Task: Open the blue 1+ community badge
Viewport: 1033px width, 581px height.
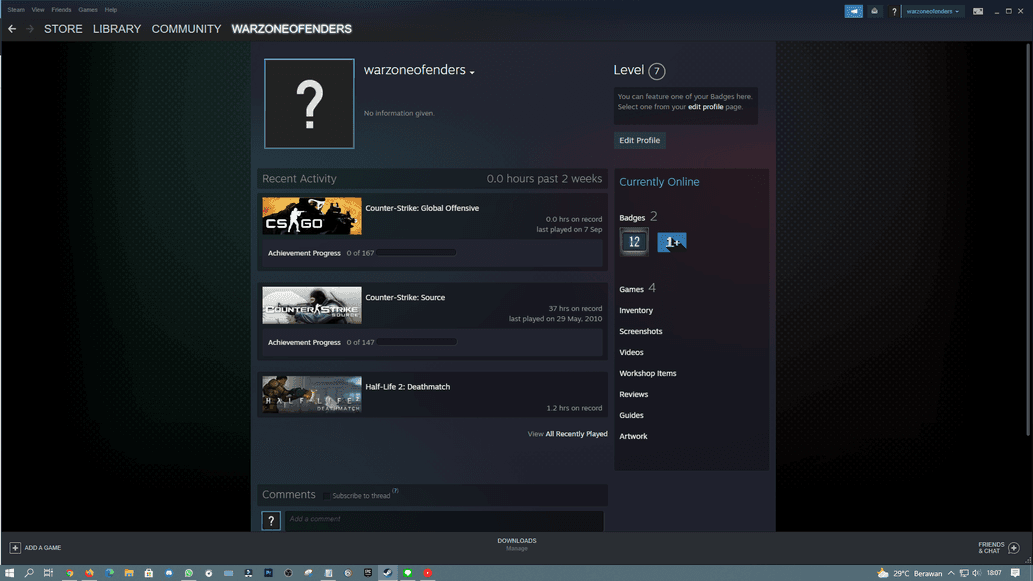Action: pos(671,242)
